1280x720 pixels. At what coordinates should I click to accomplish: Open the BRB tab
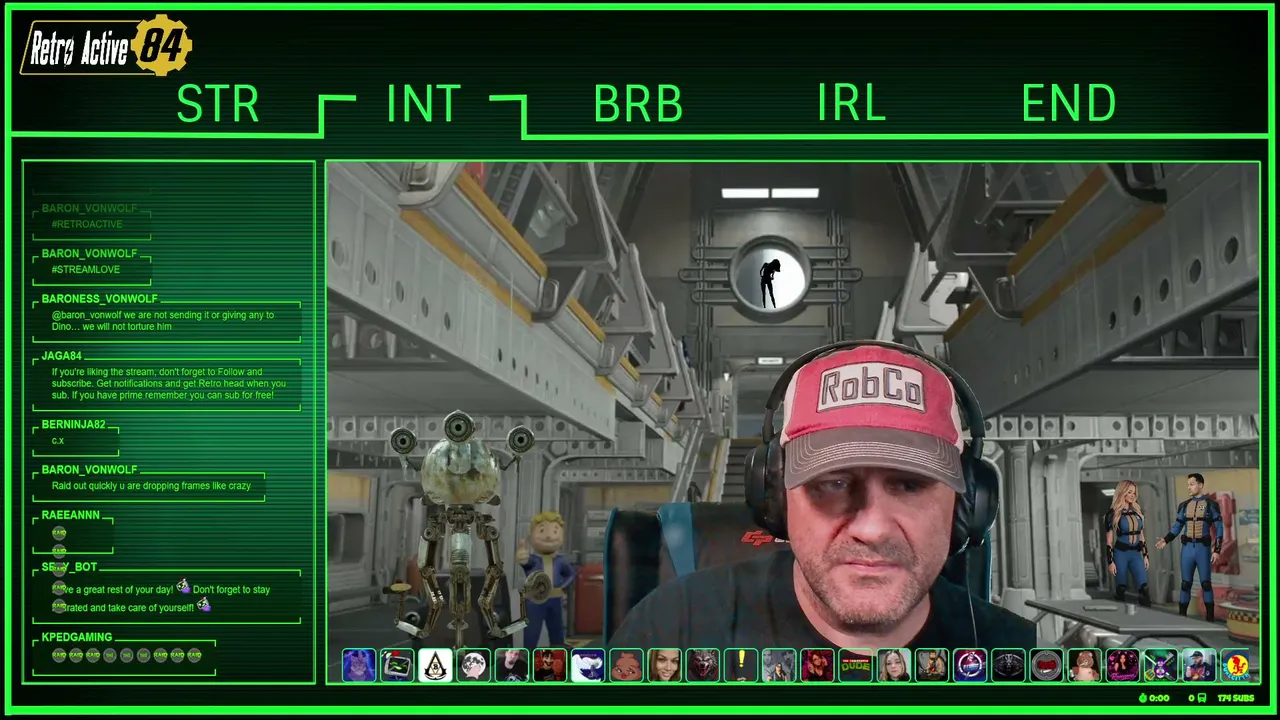pyautogui.click(x=638, y=104)
